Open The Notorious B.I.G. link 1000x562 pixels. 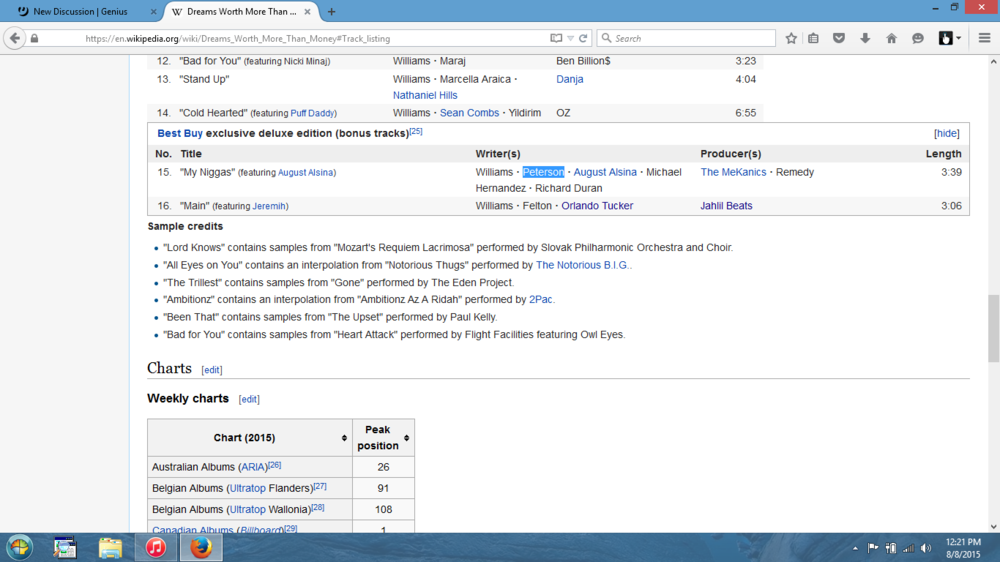pos(582,265)
